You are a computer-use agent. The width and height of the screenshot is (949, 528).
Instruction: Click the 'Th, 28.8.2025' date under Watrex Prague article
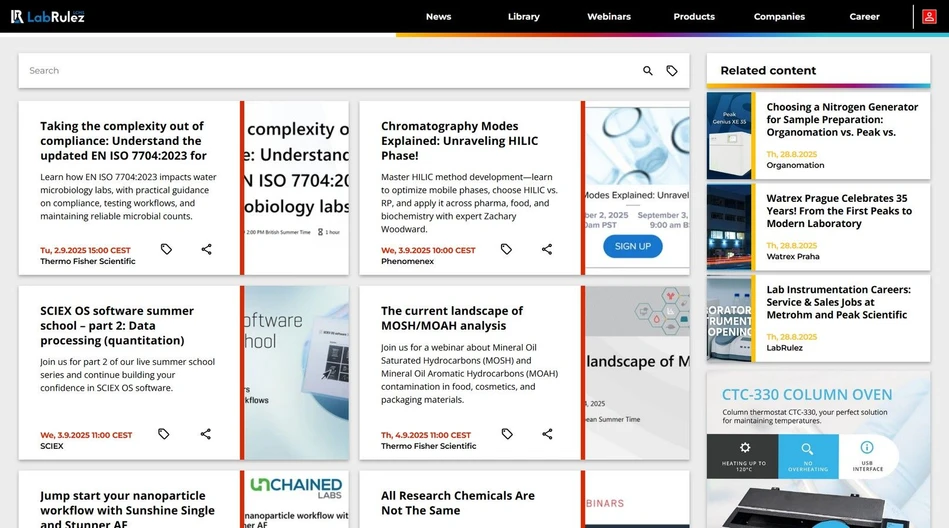pyautogui.click(x=792, y=245)
